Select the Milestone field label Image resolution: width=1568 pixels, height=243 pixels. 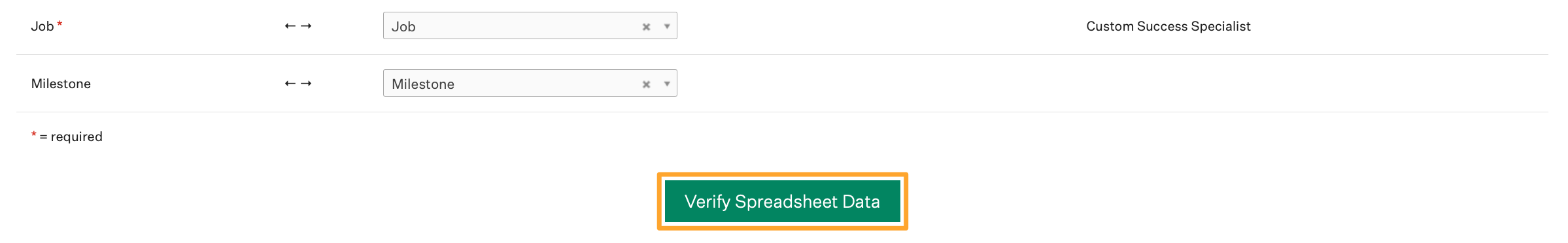pyautogui.click(x=61, y=84)
